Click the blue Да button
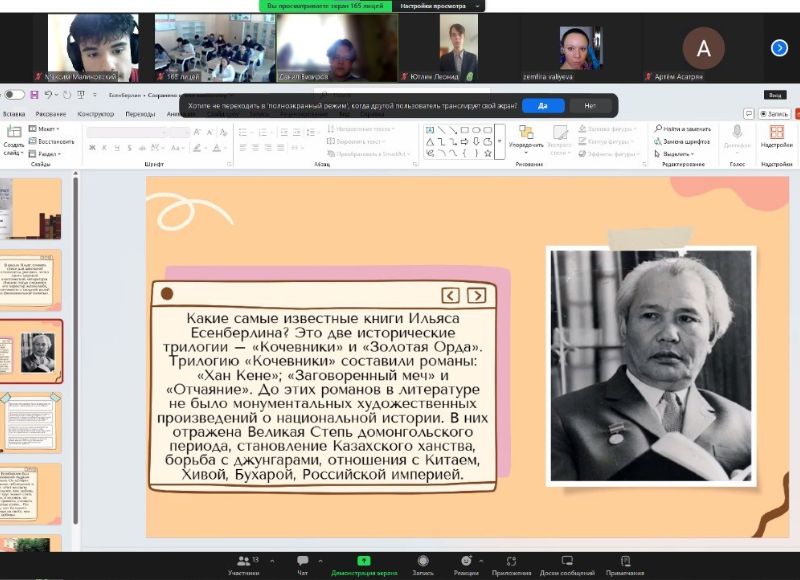This screenshot has width=800, height=580. [542, 105]
